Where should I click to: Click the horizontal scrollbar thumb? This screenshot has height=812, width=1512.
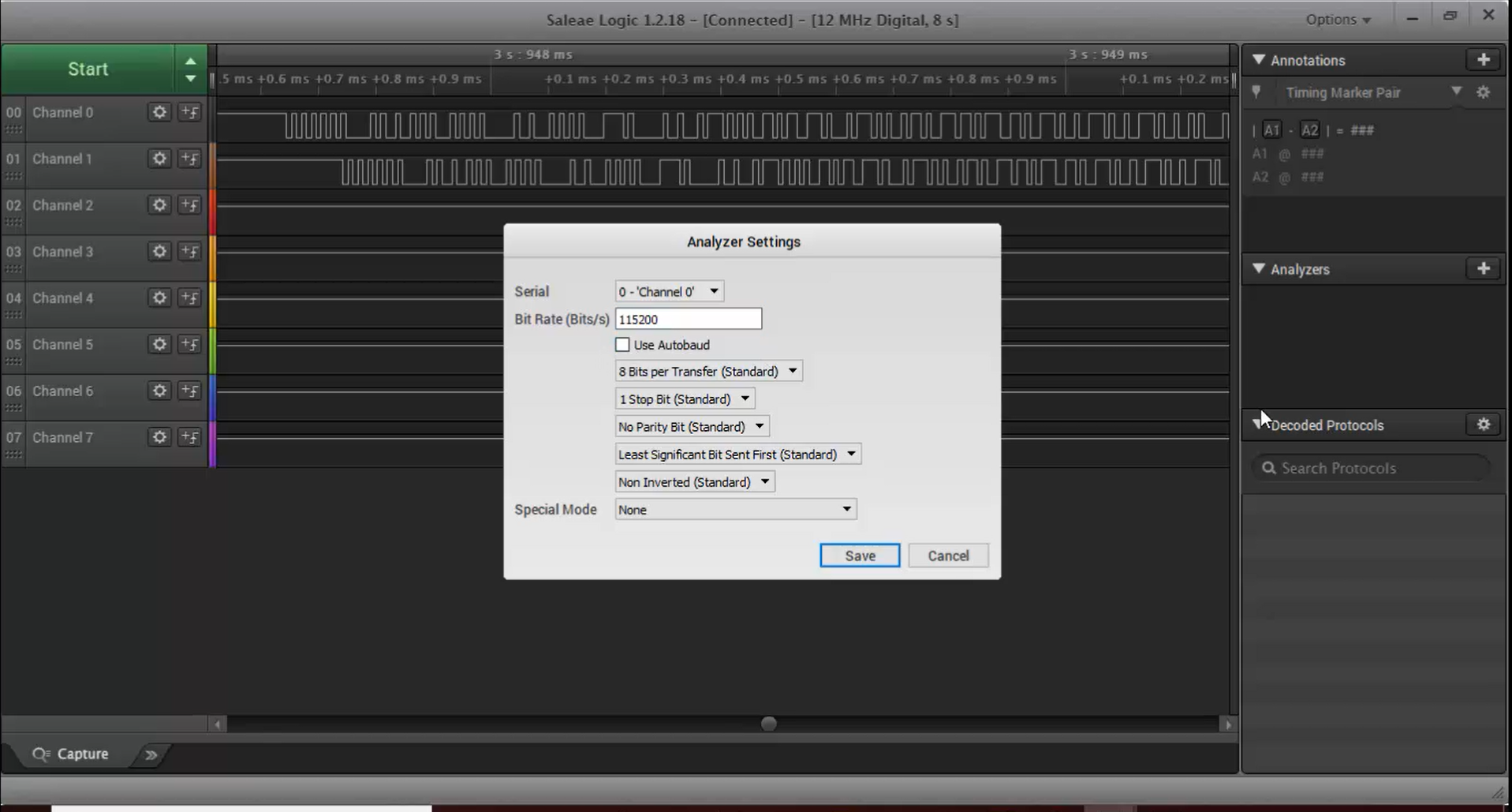click(x=768, y=724)
